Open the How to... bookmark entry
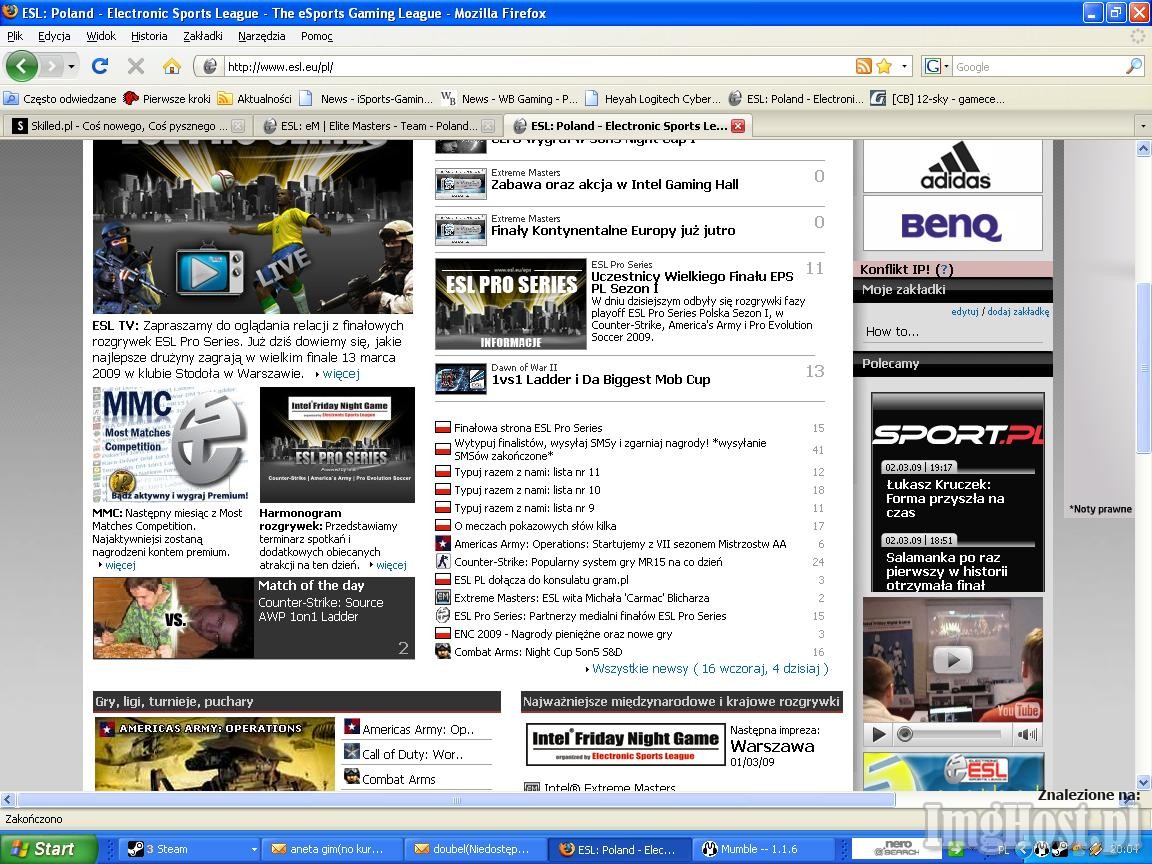 tap(892, 331)
